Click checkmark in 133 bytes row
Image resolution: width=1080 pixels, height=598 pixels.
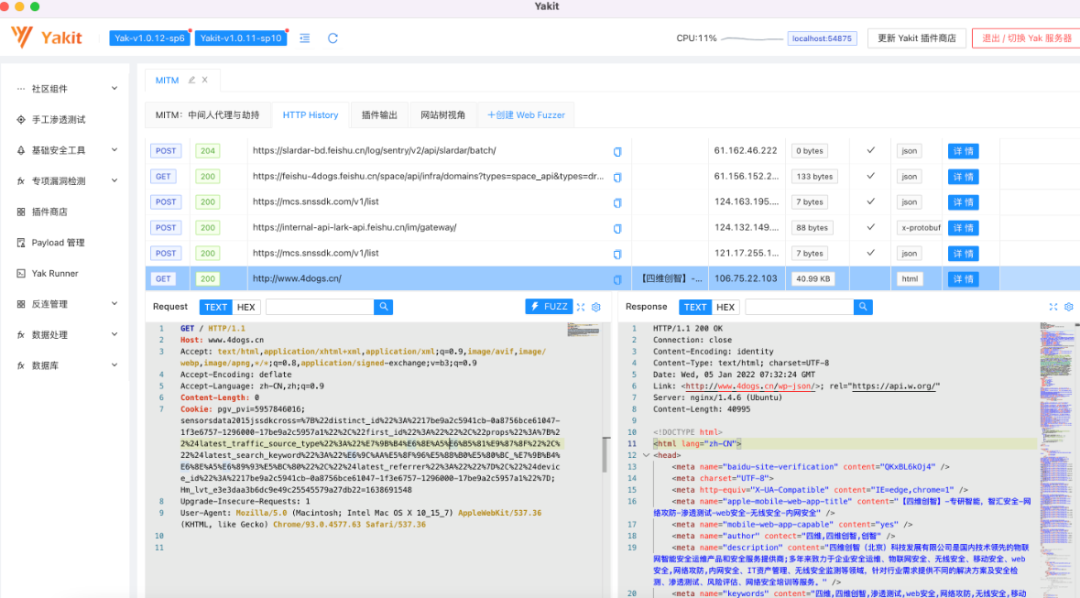(x=871, y=176)
